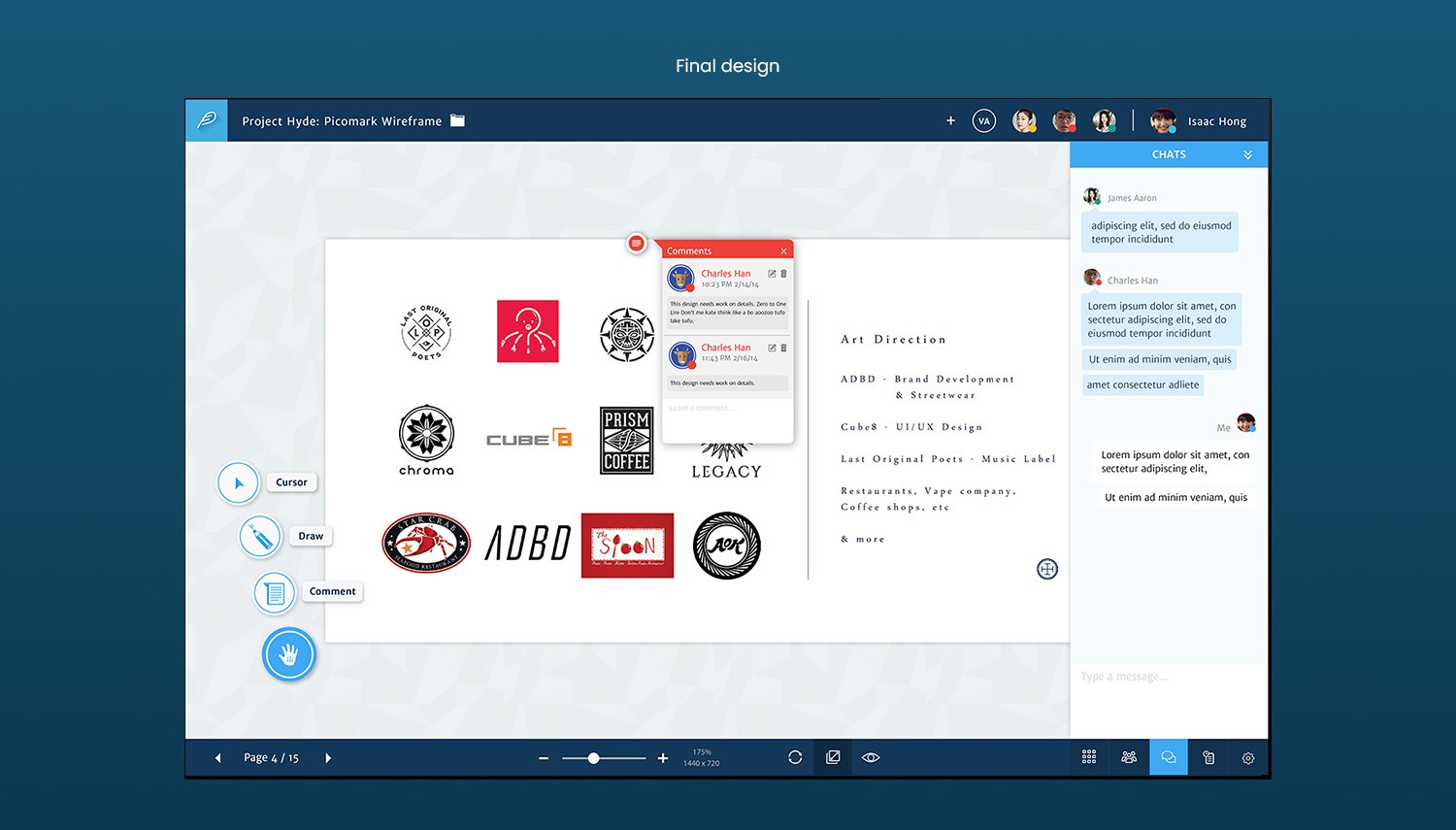Add a collaborator with the plus icon
The height and width of the screenshot is (830, 1456).
pos(950,120)
